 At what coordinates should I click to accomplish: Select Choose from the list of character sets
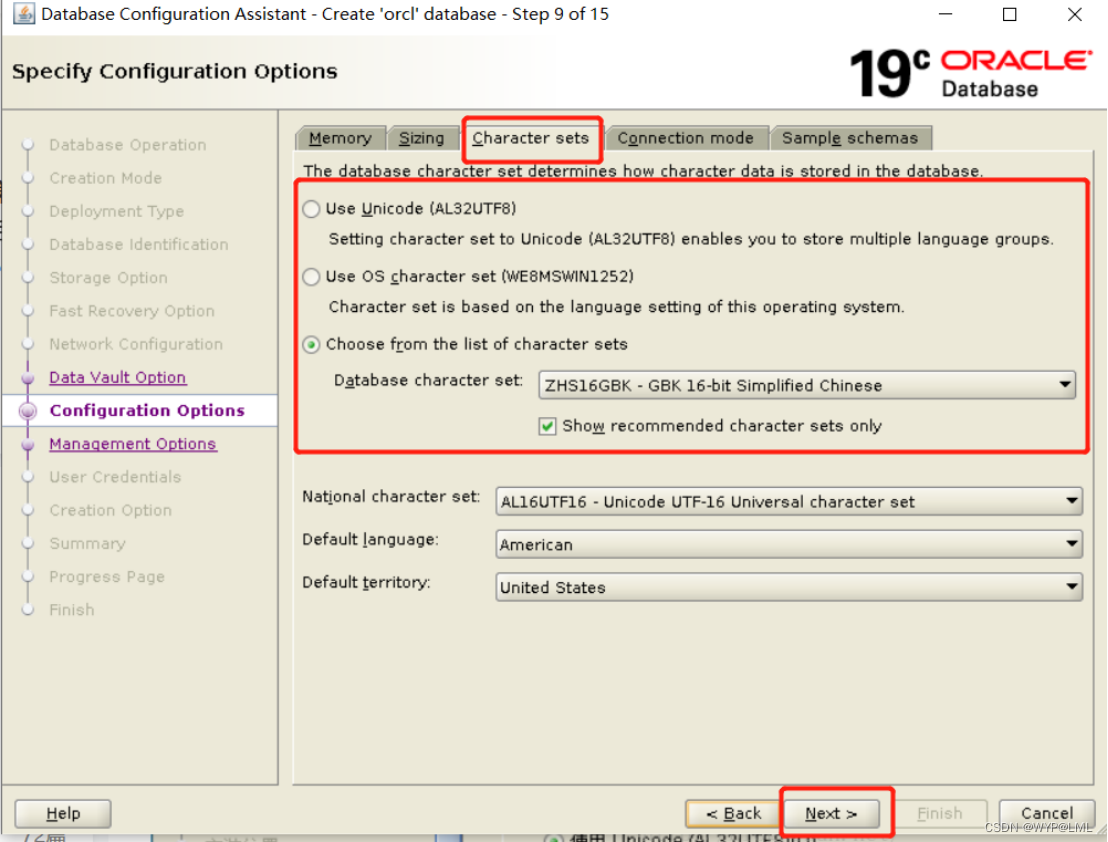pyautogui.click(x=311, y=345)
